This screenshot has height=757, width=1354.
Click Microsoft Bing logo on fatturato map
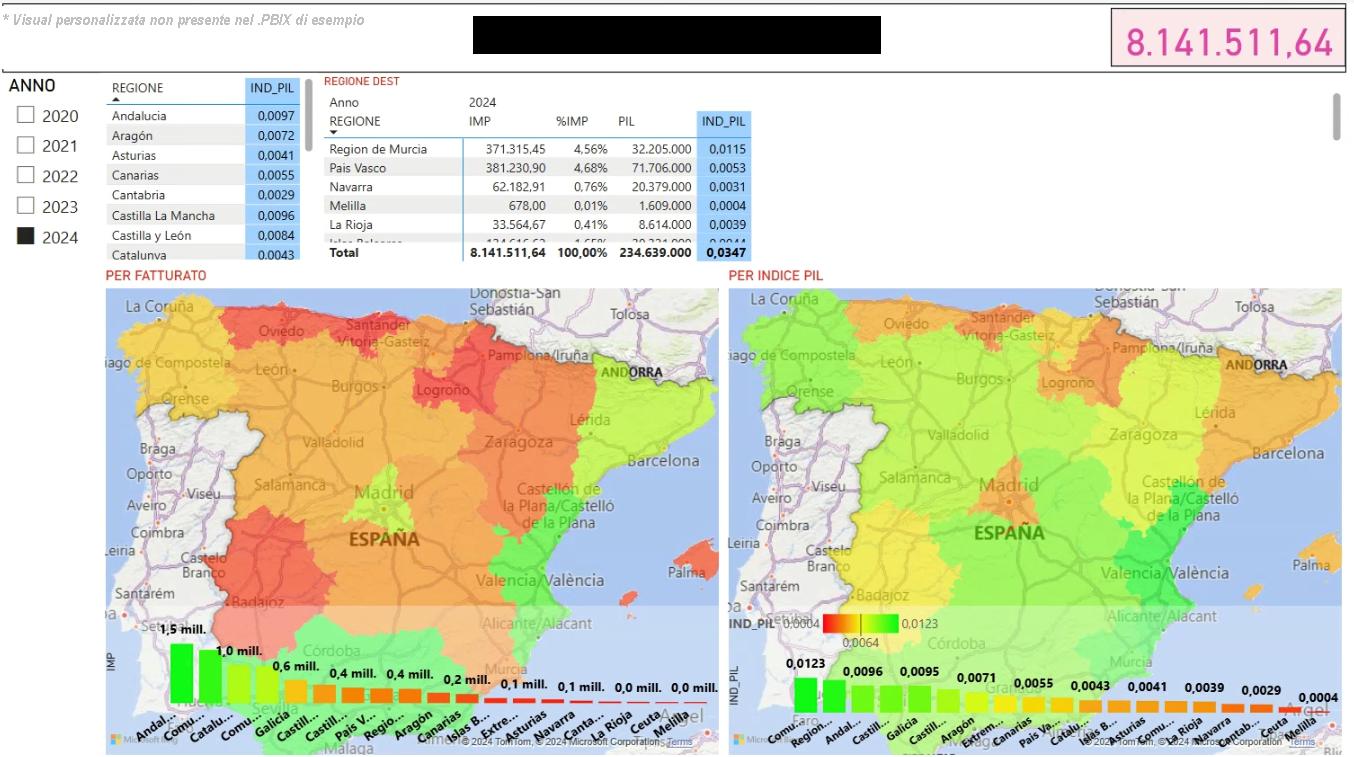(x=125, y=740)
